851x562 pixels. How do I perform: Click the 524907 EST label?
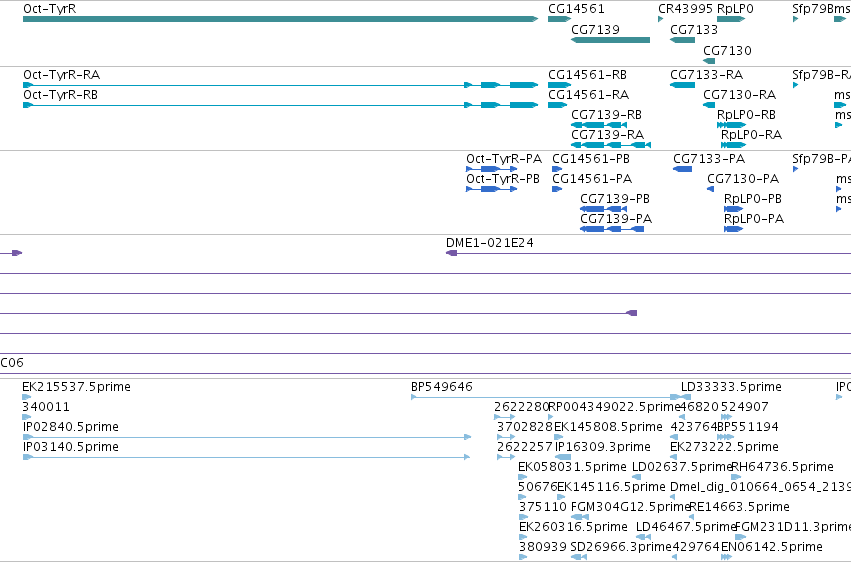(x=745, y=407)
